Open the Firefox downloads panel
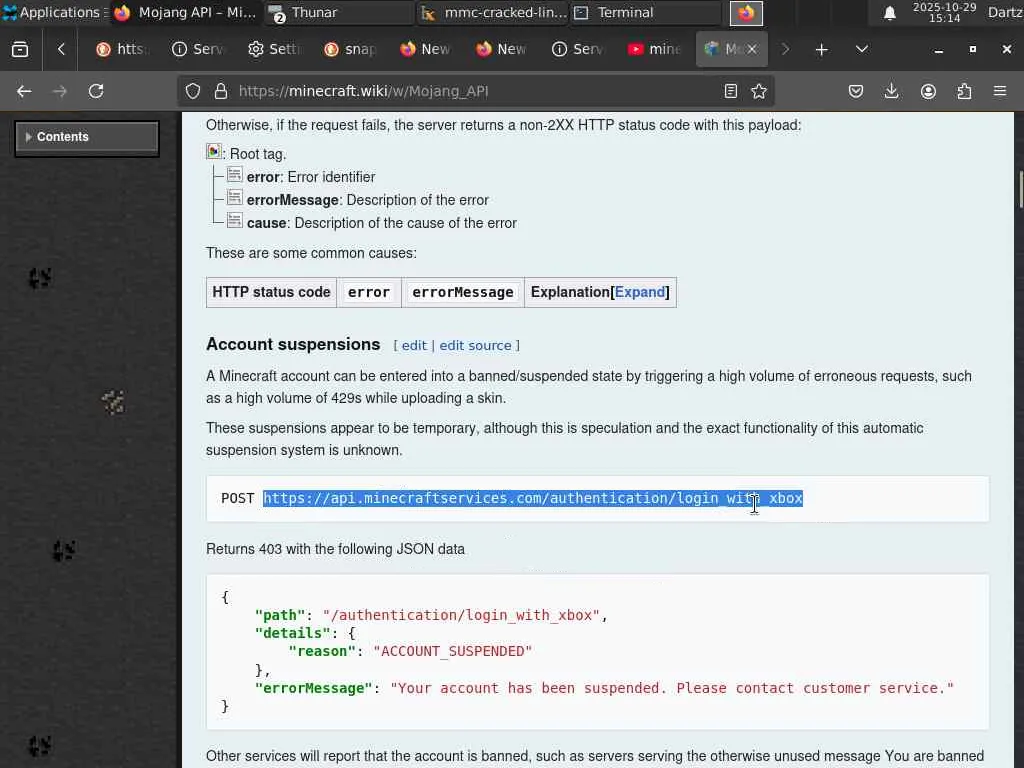The width and height of the screenshot is (1024, 768). 891,91
